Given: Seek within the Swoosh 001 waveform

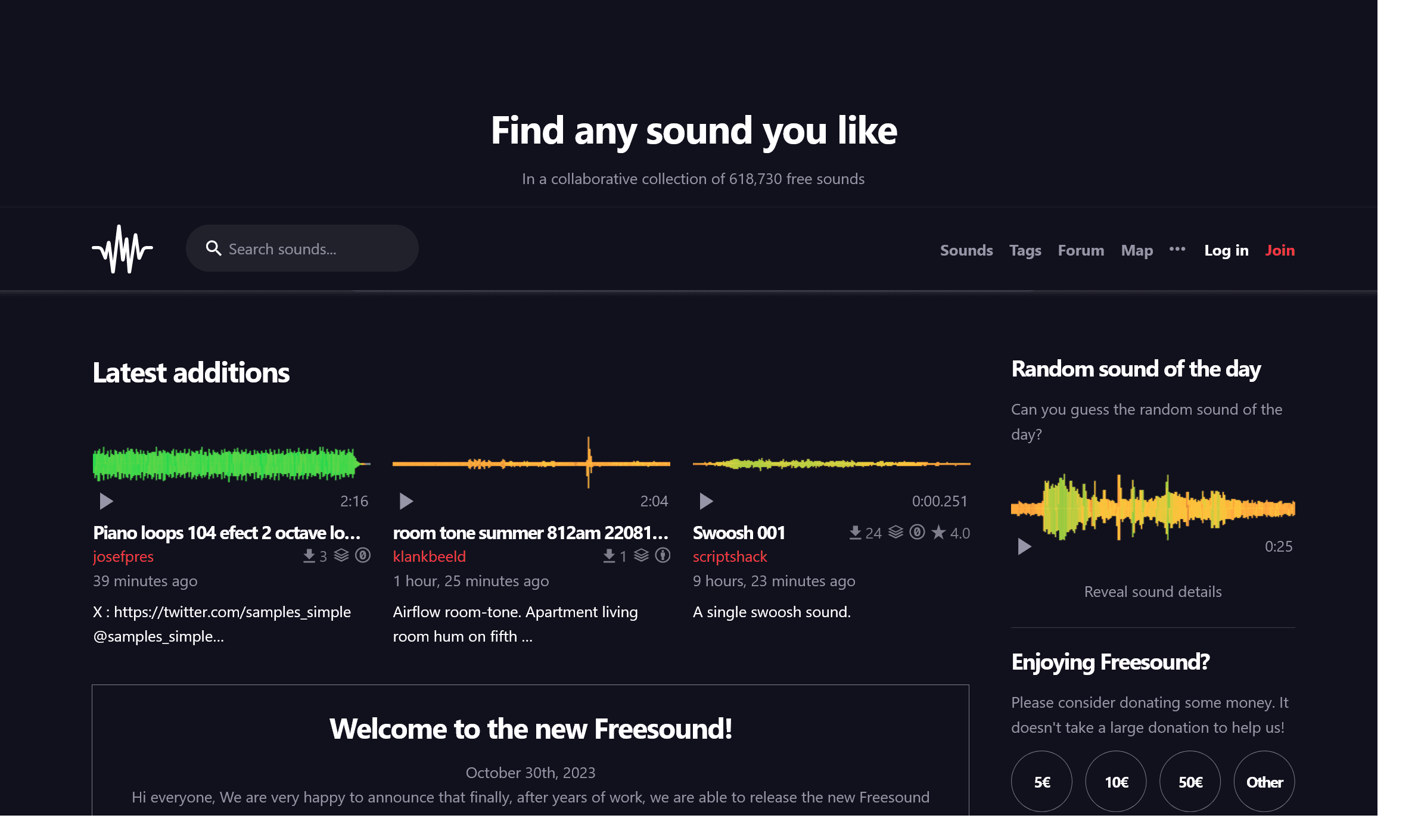Looking at the screenshot, I should pos(832,463).
